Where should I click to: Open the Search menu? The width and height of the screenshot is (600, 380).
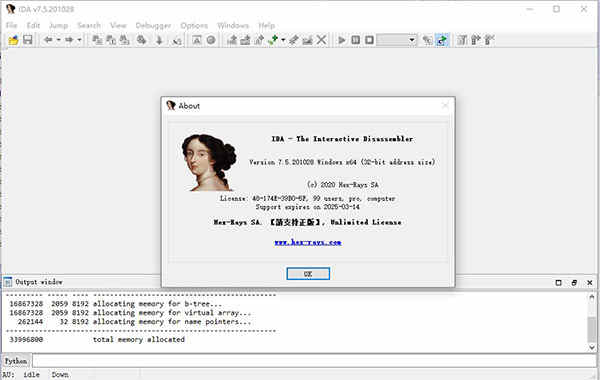tap(89, 25)
